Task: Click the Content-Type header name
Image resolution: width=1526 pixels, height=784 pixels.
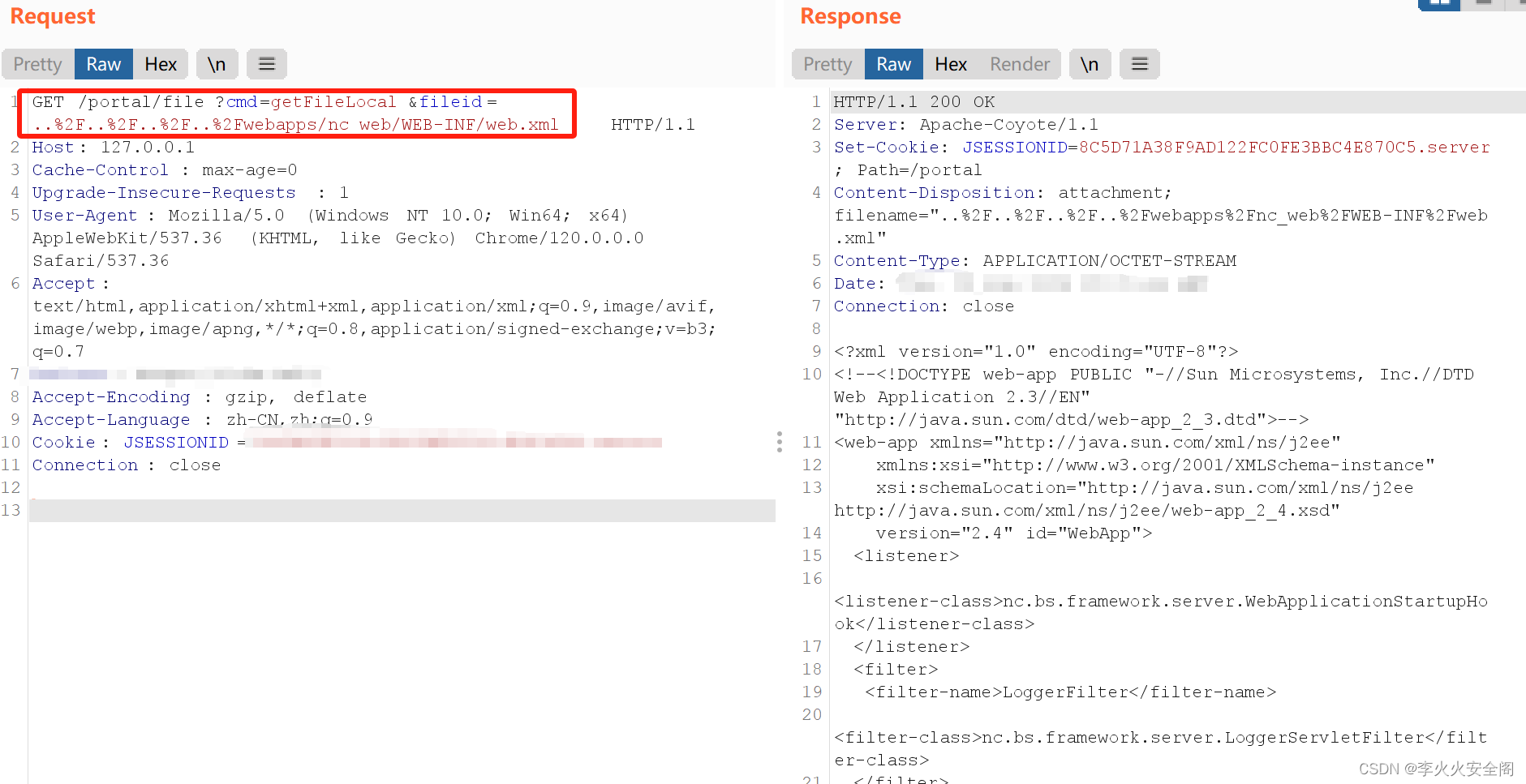Action: coord(897,261)
